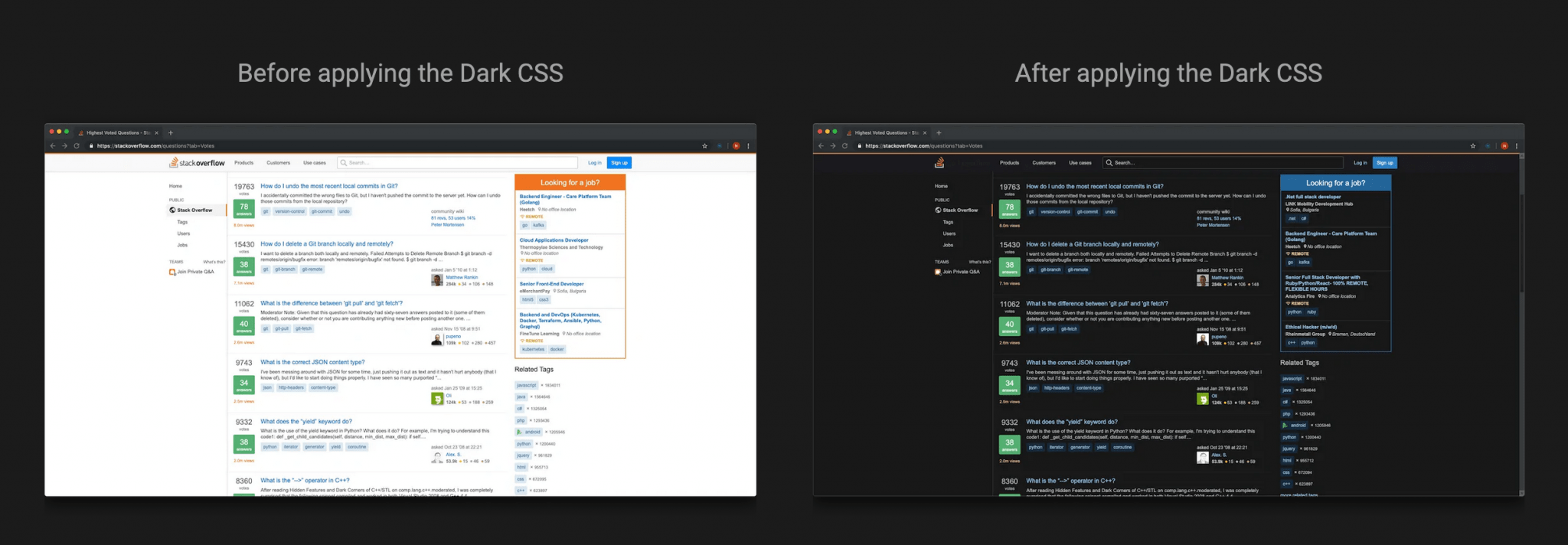Click Sign up button in dark-themed page

(x=1384, y=163)
